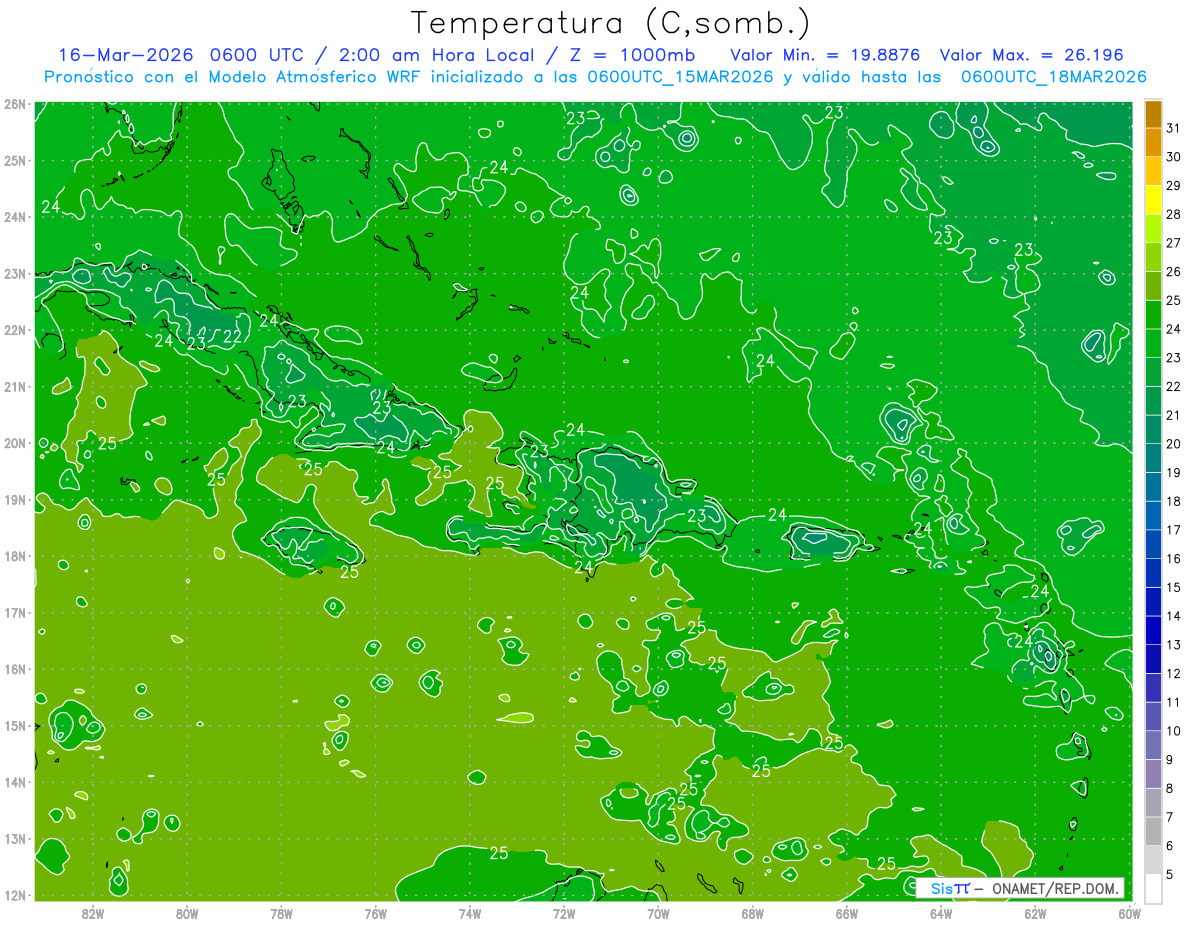Click the '12N' latitude axis label
This screenshot has width=1200, height=927.
pyautogui.click(x=15, y=895)
